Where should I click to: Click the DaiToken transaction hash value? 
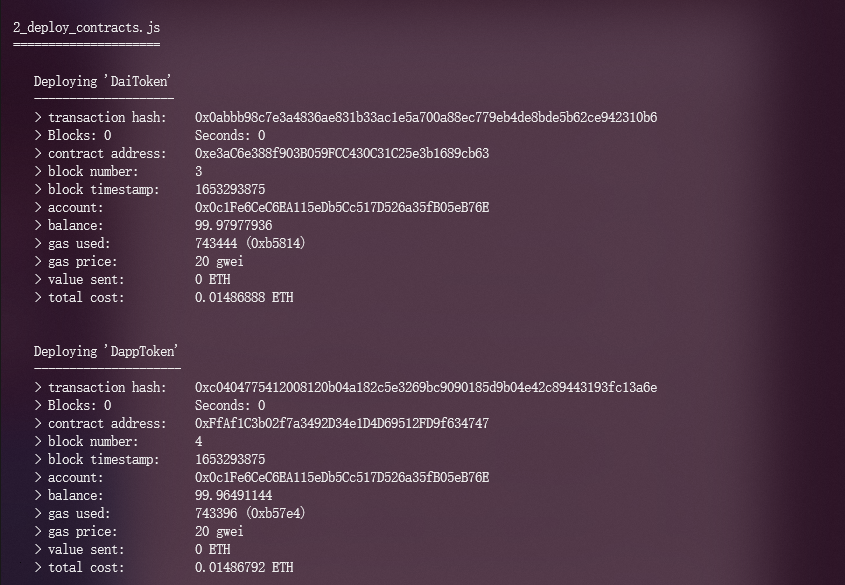426,117
